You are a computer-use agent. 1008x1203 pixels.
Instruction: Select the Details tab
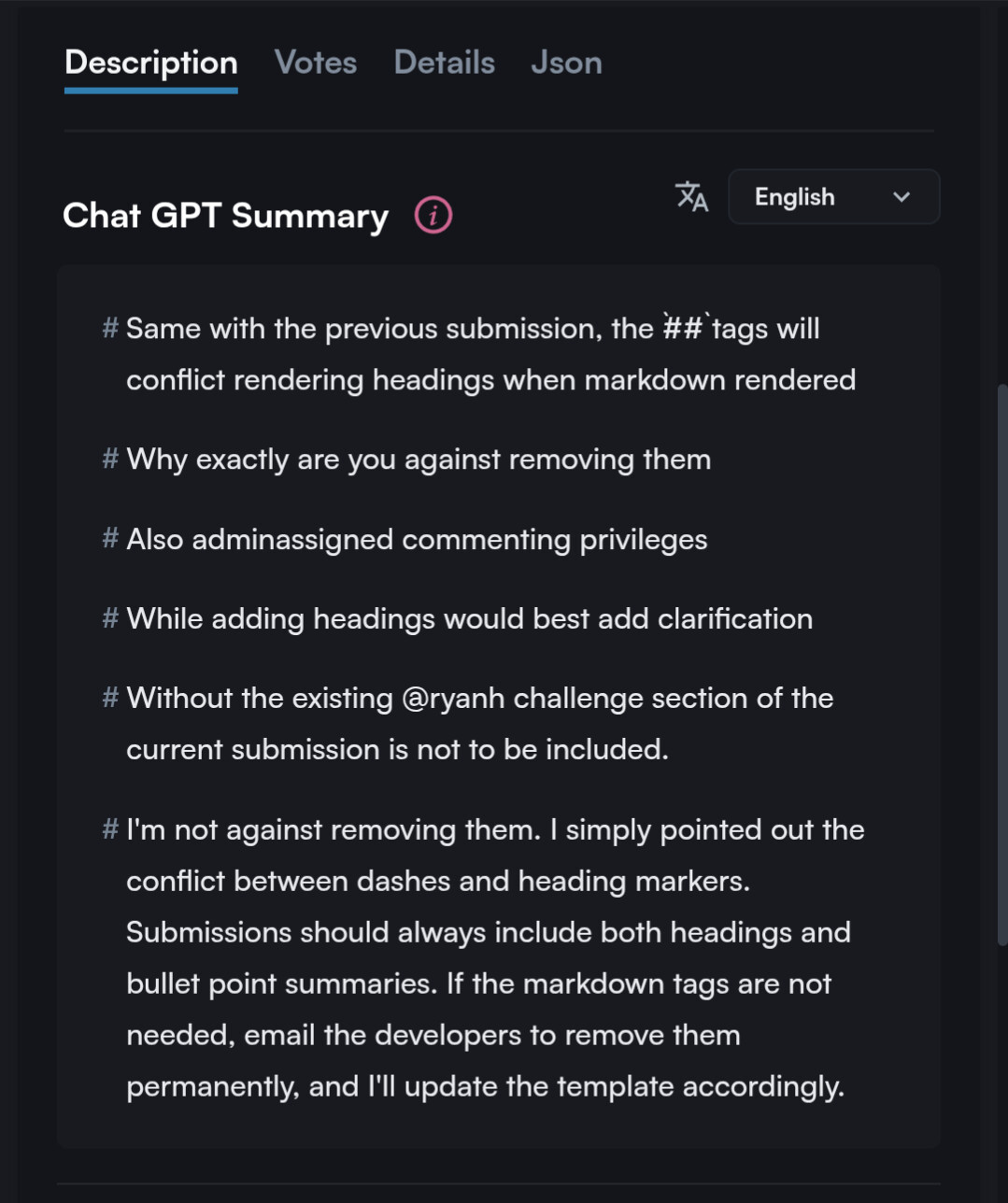[445, 63]
